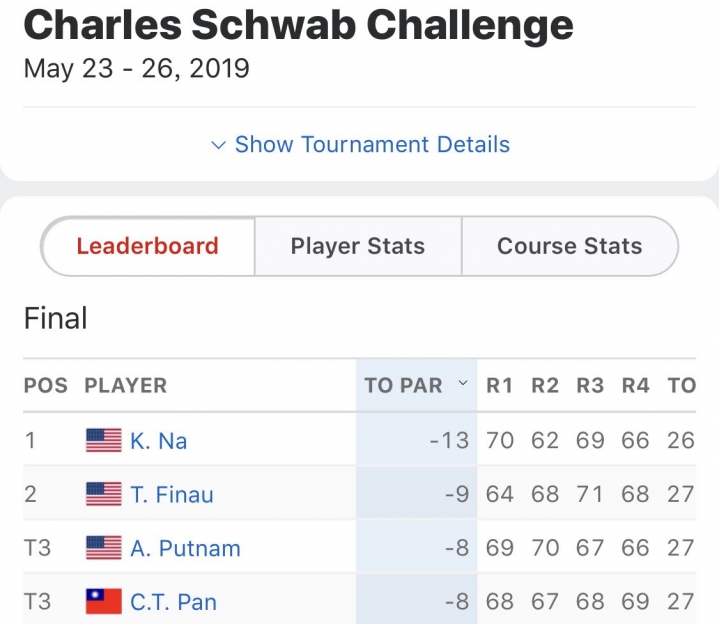
Task: Expand Show Tournament Details chevron
Action: (x=219, y=145)
